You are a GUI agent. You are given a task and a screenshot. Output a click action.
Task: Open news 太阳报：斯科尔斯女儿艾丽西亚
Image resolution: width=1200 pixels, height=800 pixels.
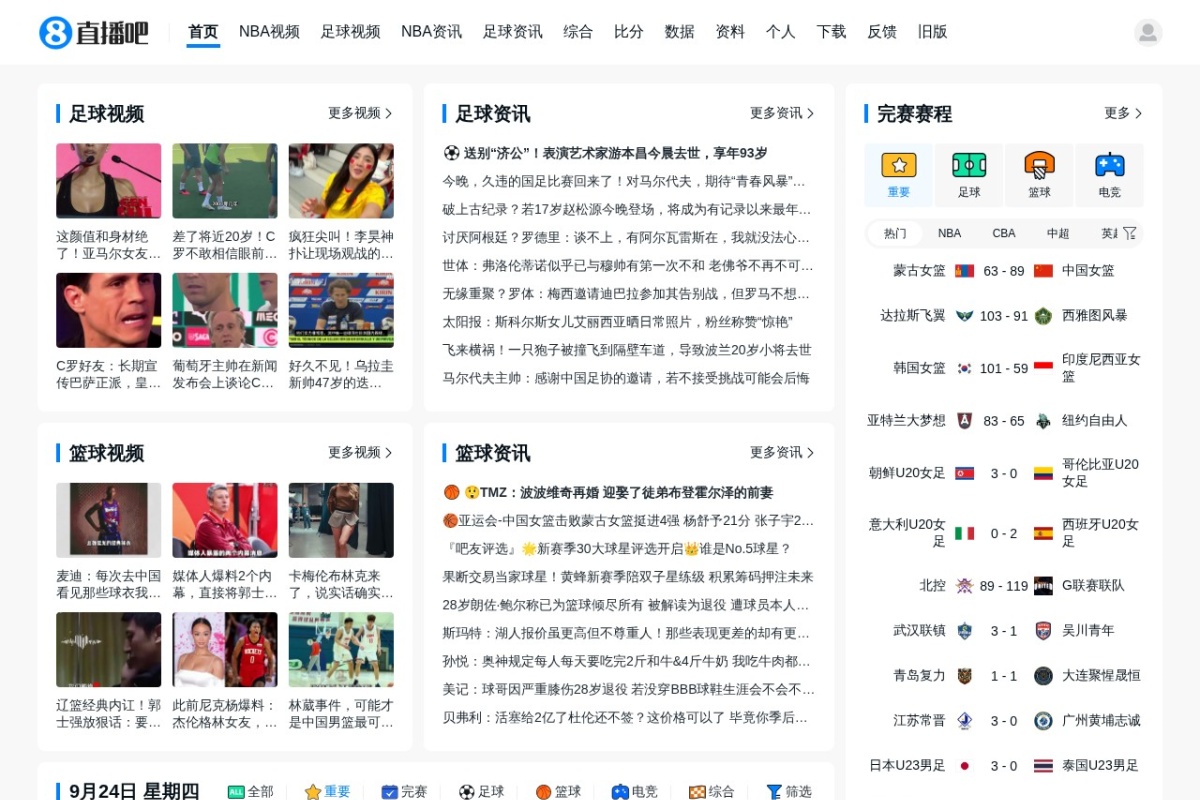pyautogui.click(x=617, y=322)
